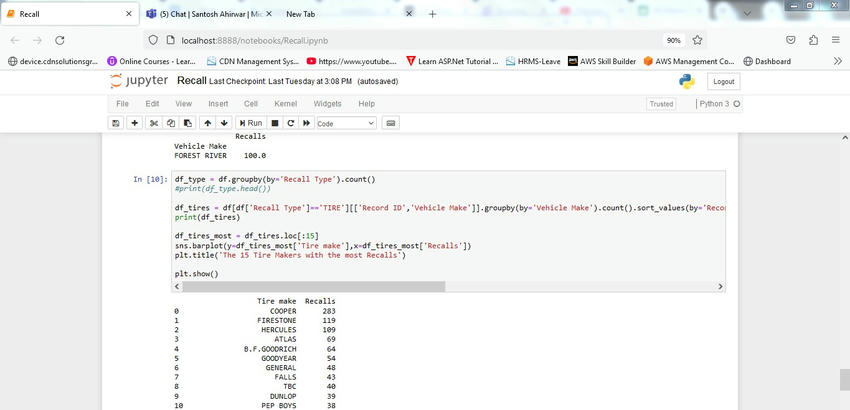Viewport: 850px width, 410px height.
Task: Open the cell type dropdown showing Code
Action: tap(346, 123)
